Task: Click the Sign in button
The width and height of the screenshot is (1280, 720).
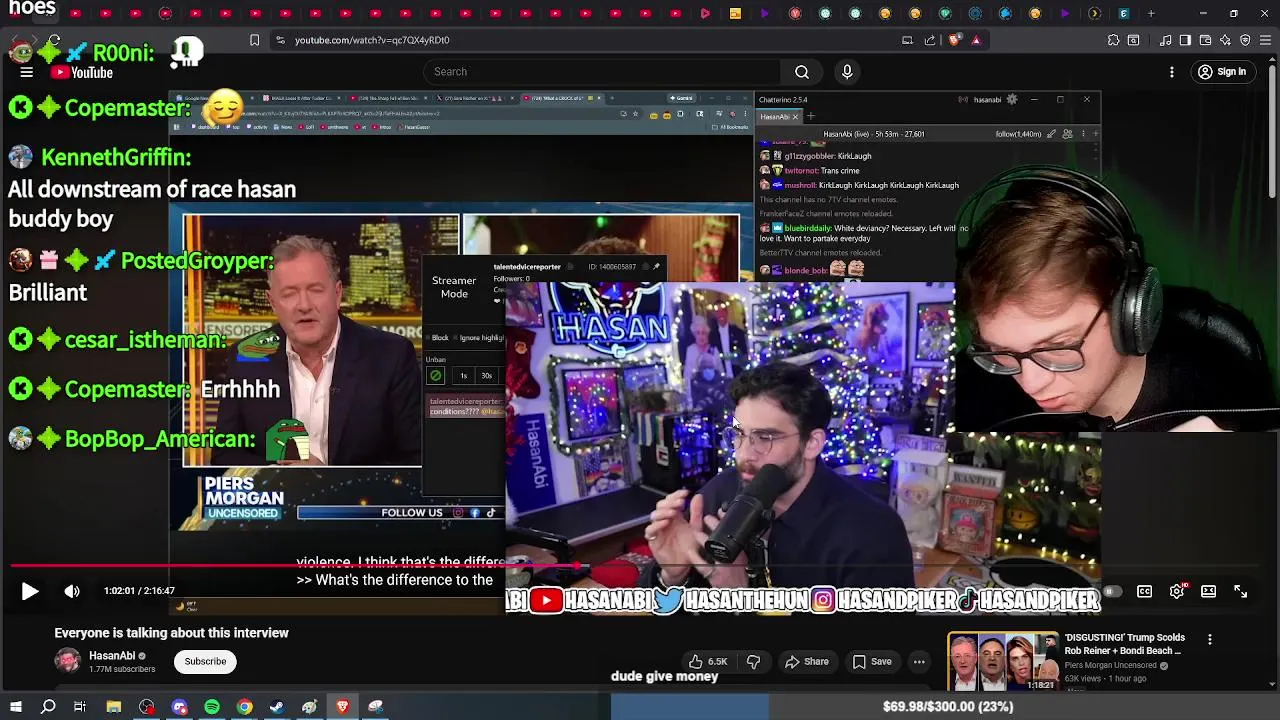Action: [x=1222, y=72]
